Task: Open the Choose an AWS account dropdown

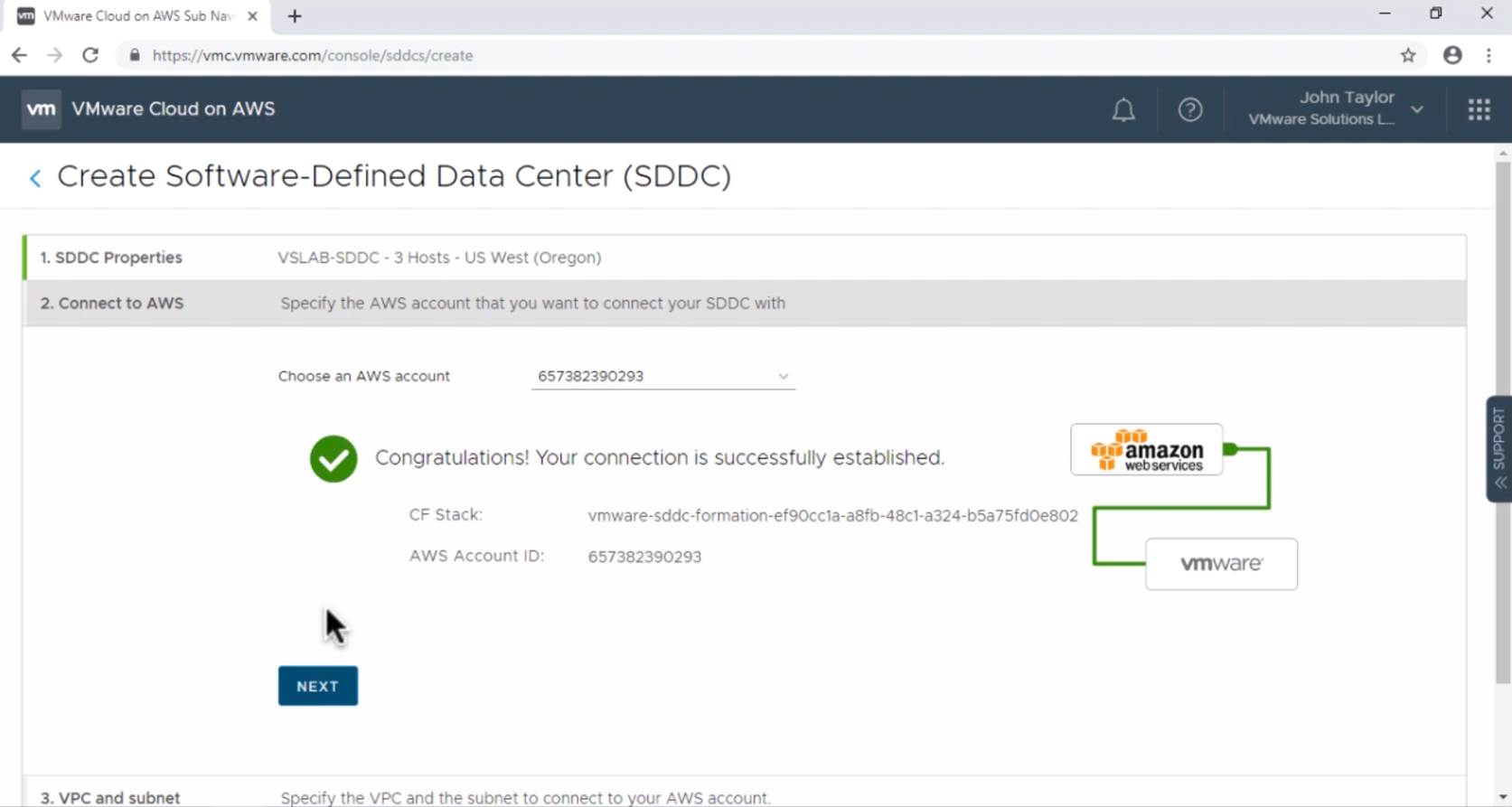Action: pos(663,376)
